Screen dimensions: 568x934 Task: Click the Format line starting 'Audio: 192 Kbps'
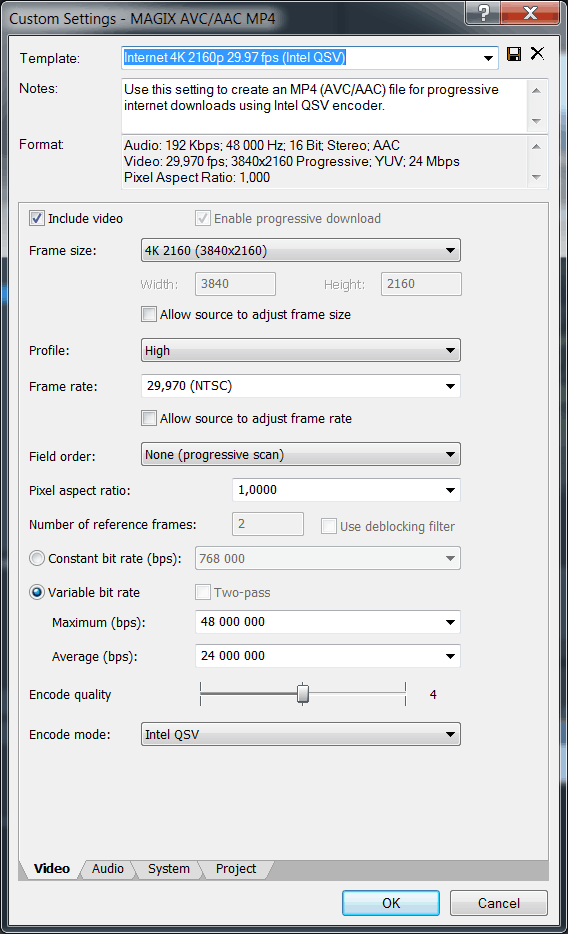click(x=262, y=145)
